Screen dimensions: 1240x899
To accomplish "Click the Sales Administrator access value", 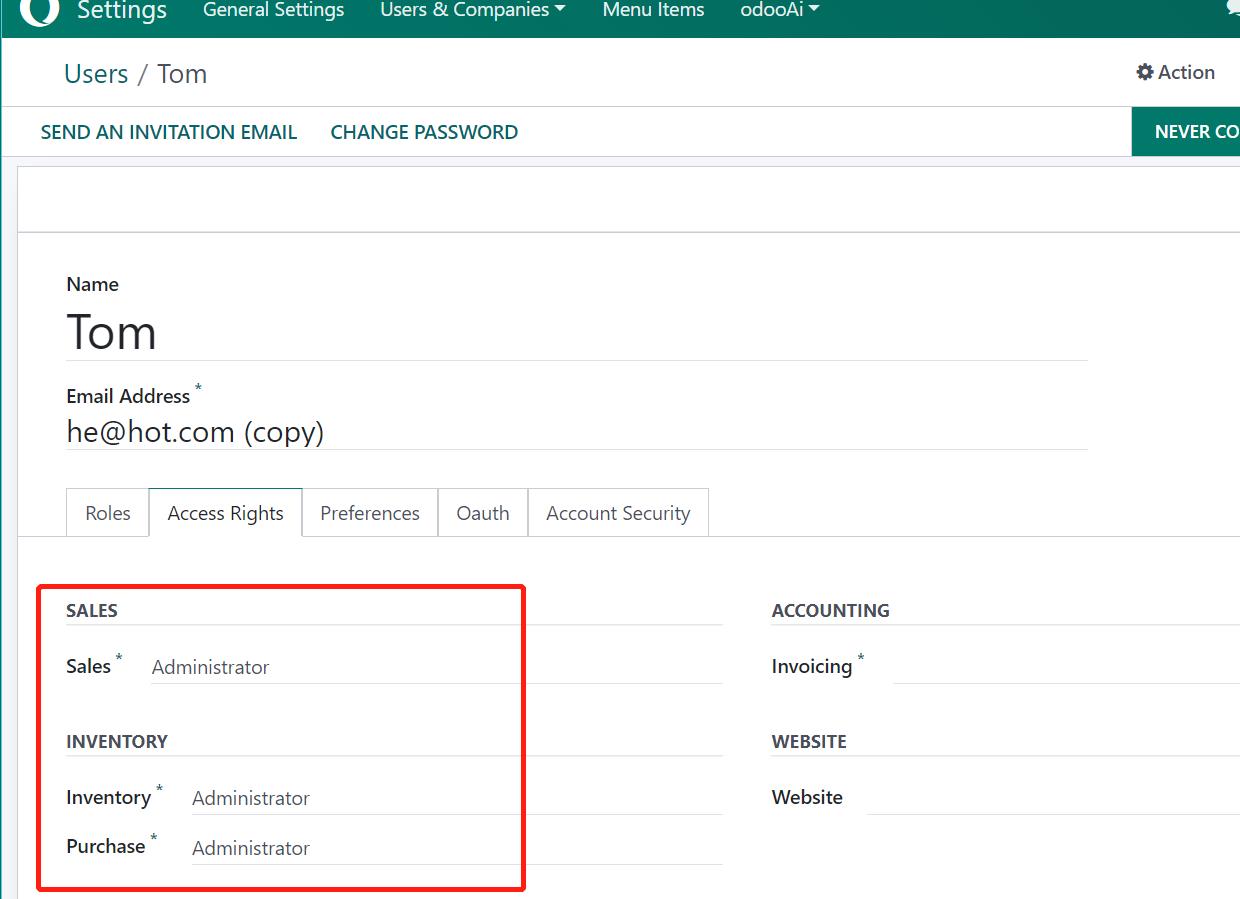I will point(211,667).
